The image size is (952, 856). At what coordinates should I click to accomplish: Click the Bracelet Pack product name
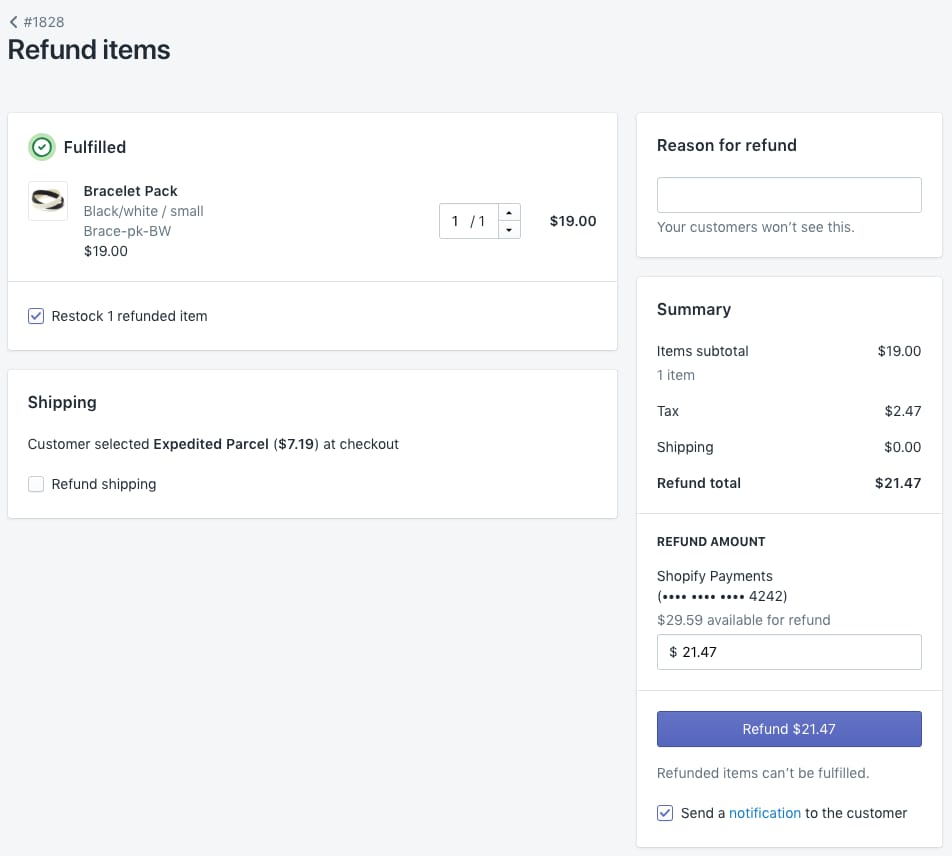click(x=131, y=191)
